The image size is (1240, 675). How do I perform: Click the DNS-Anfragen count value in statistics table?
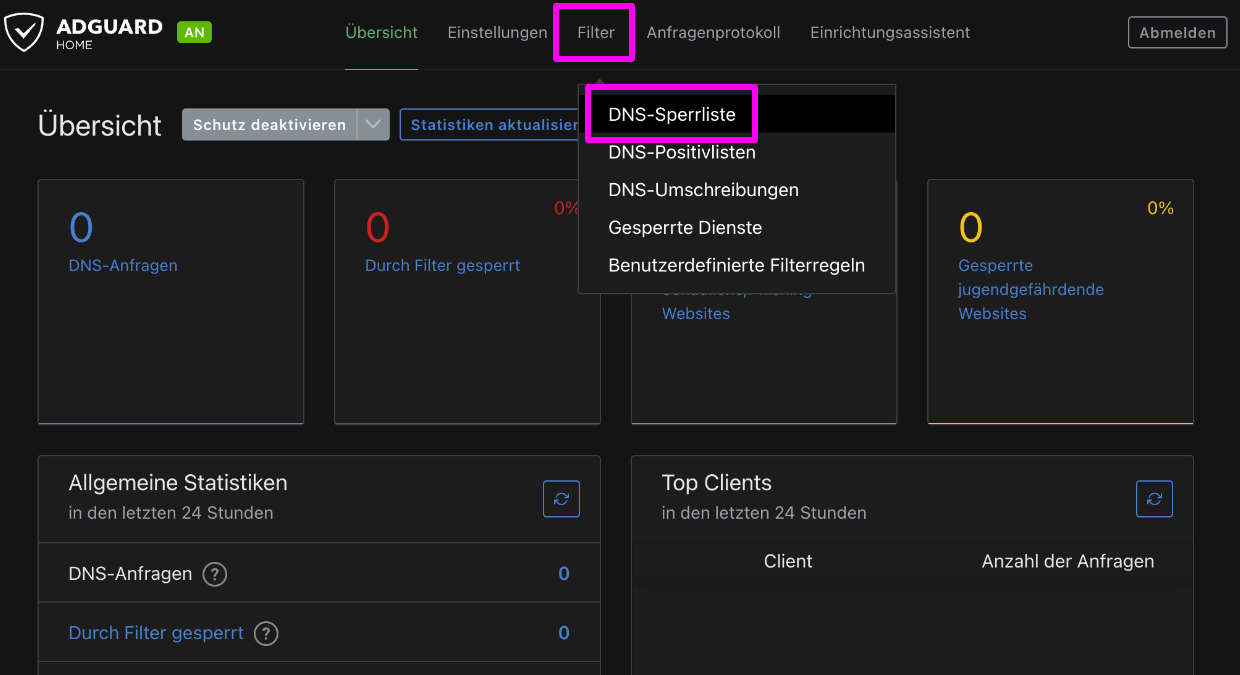[x=564, y=574]
